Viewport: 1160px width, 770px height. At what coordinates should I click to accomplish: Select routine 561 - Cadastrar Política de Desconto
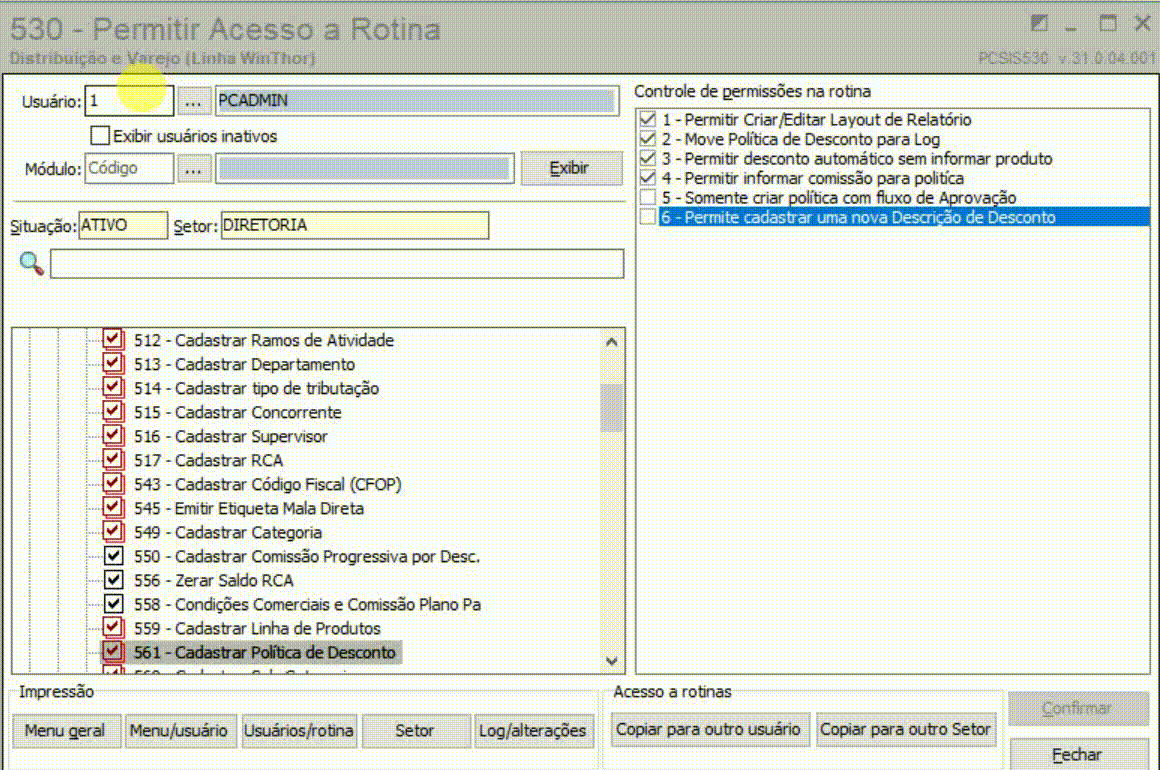point(265,652)
